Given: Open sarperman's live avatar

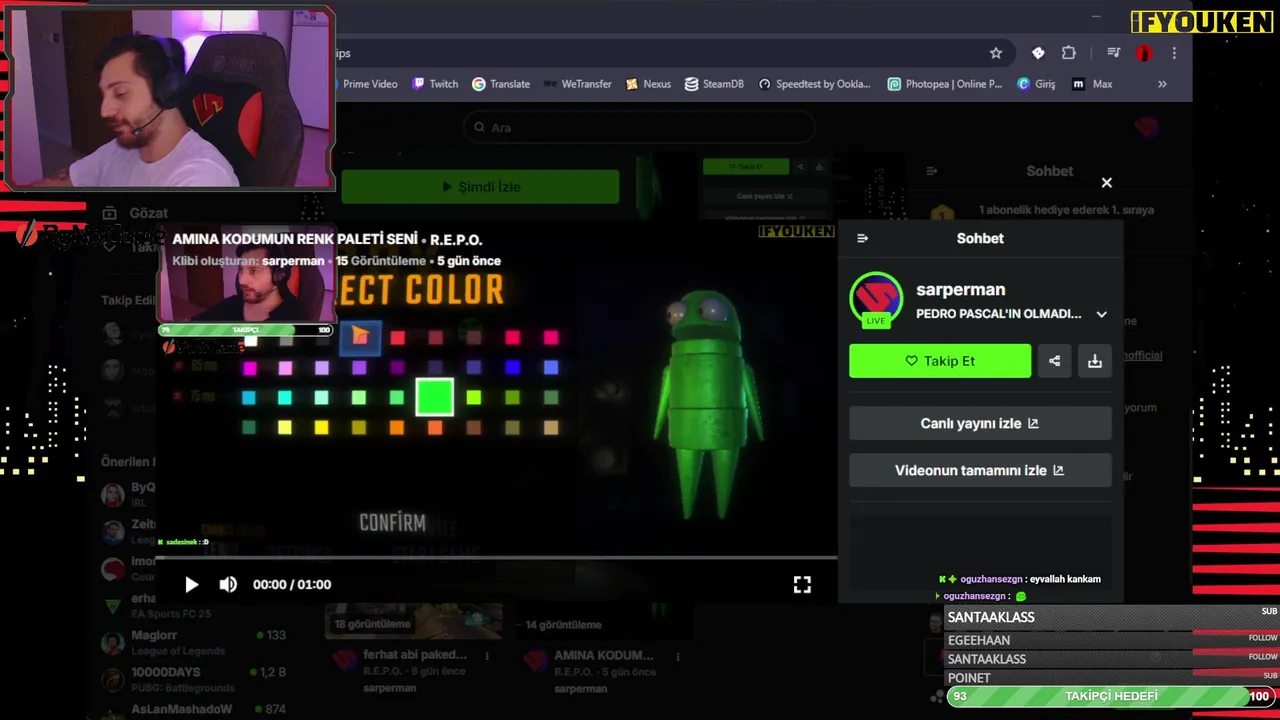Looking at the screenshot, I should (x=876, y=299).
